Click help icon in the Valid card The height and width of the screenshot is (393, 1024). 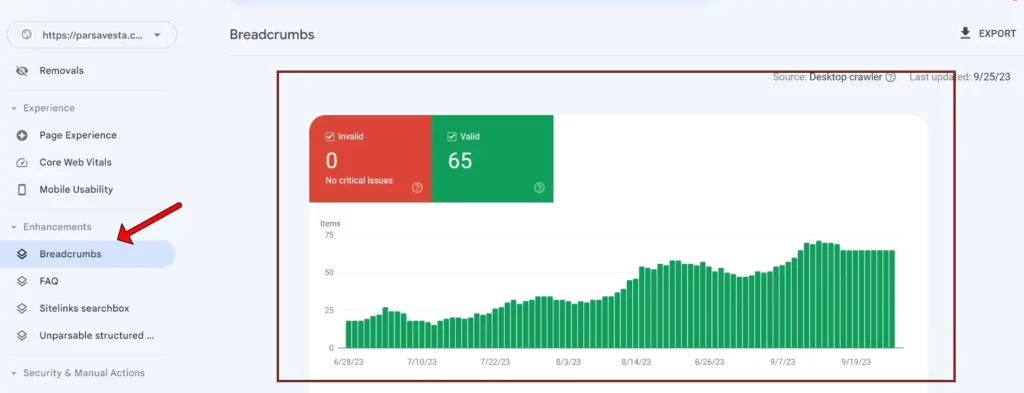[539, 188]
